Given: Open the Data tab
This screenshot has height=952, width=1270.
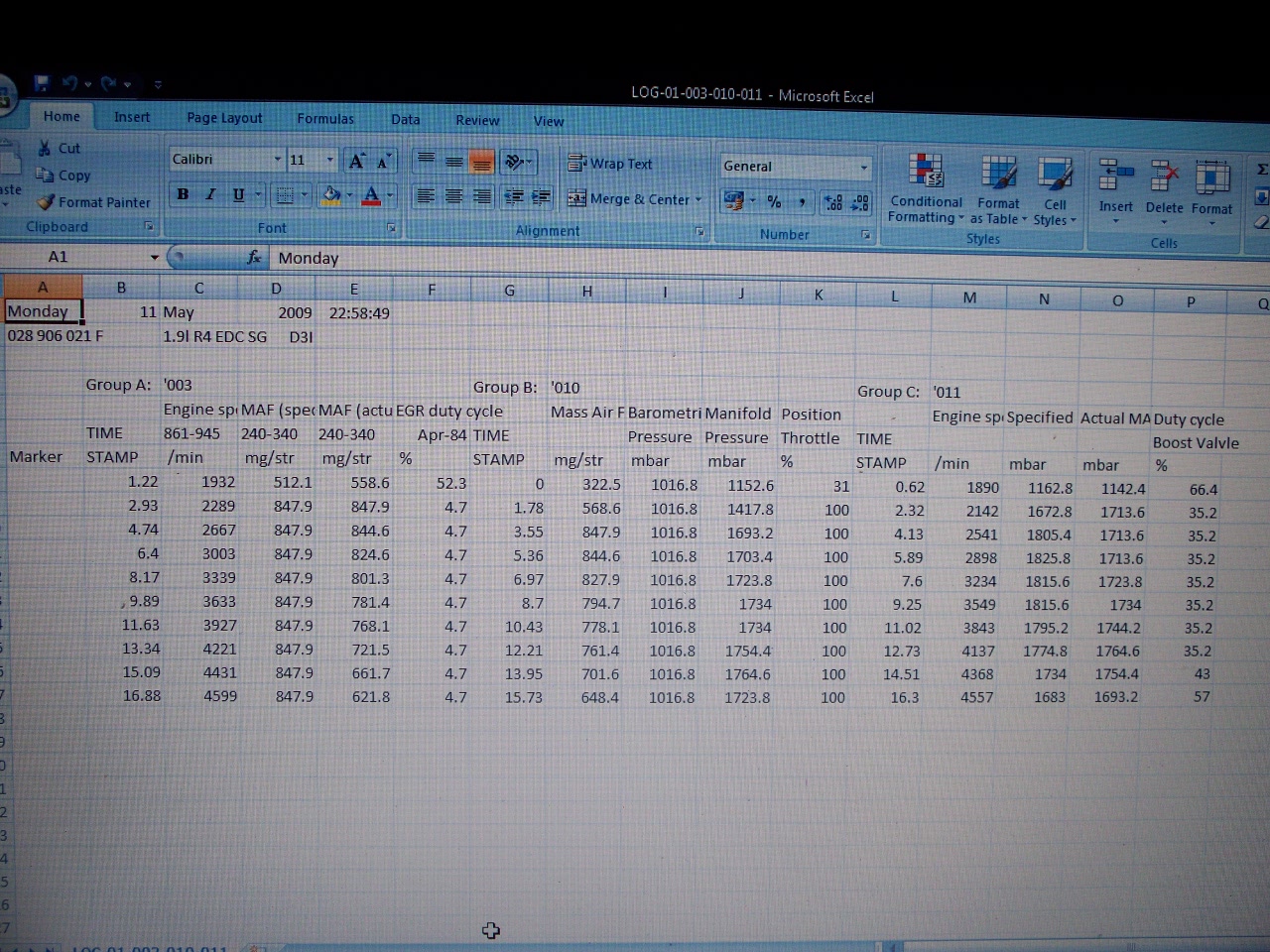Looking at the screenshot, I should [x=405, y=119].
